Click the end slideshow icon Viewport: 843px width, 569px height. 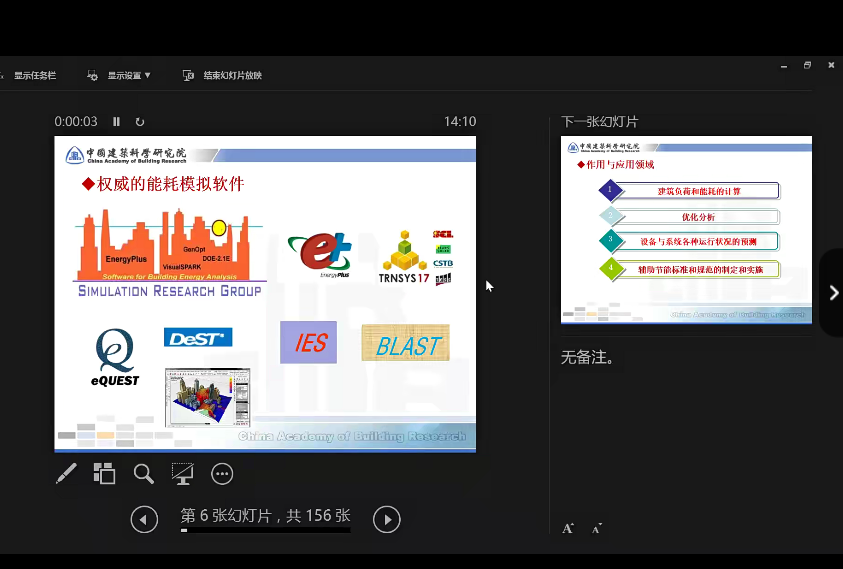point(188,75)
